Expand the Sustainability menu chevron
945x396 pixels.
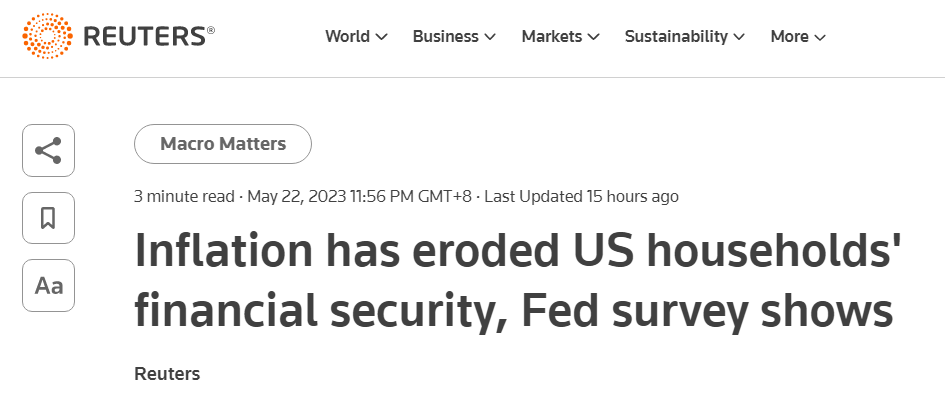pyautogui.click(x=739, y=37)
